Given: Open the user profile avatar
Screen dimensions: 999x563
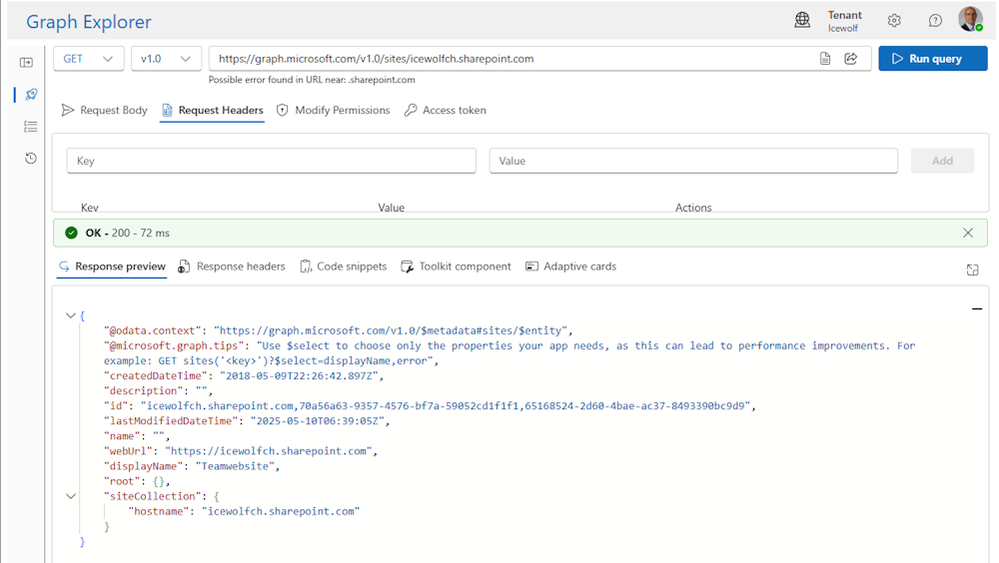Looking at the screenshot, I should point(971,19).
